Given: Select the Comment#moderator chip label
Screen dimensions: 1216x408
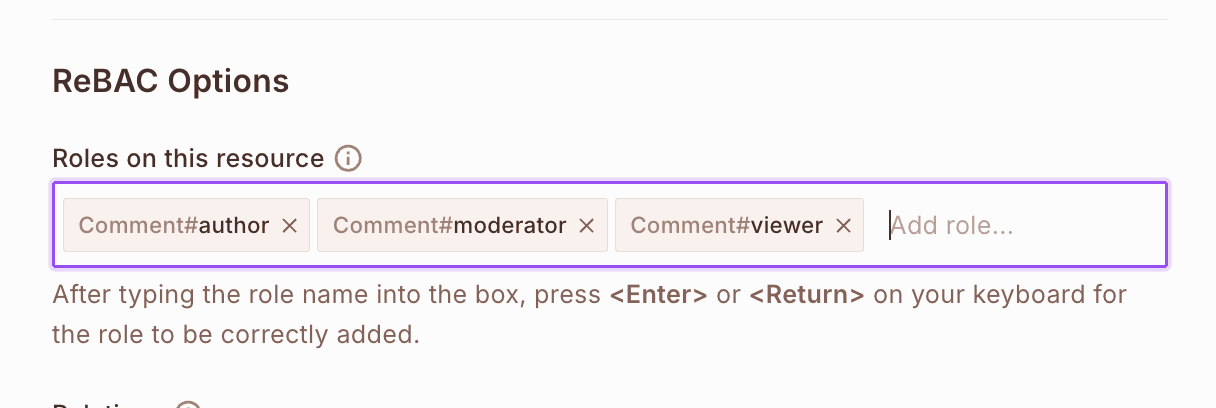Looking at the screenshot, I should (x=450, y=226).
